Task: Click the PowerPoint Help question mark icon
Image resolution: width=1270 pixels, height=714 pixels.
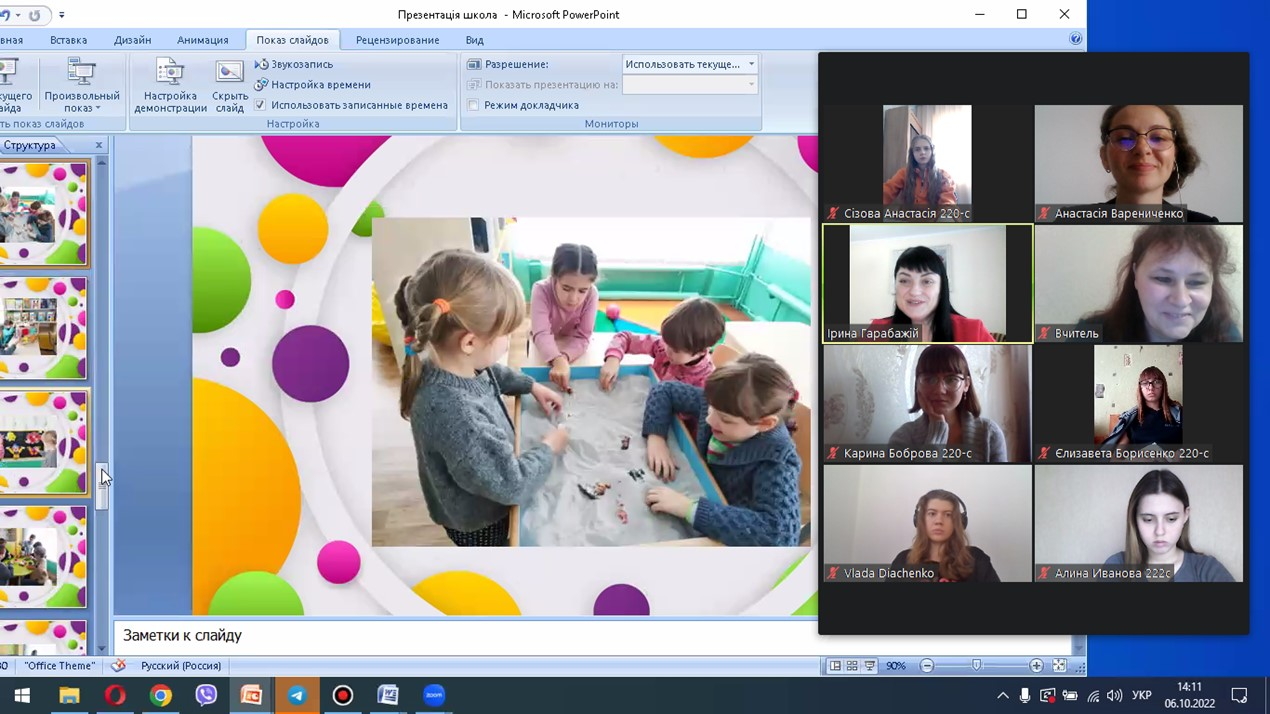Action: [1075, 39]
